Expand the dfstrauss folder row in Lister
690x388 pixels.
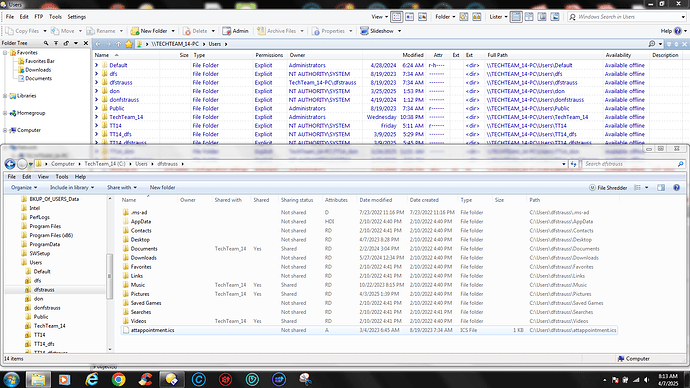click(x=96, y=82)
